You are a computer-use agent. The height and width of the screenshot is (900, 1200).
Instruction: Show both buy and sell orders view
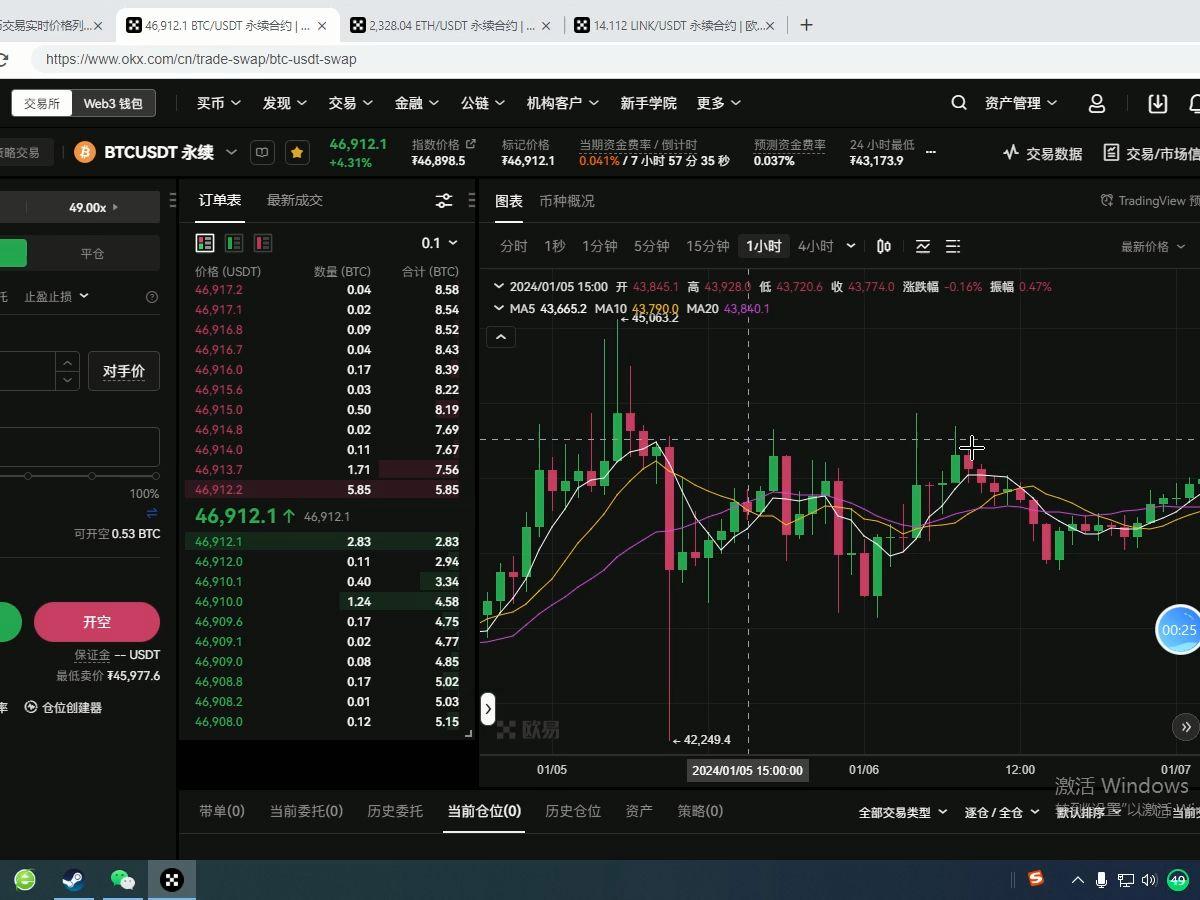[x=205, y=243]
